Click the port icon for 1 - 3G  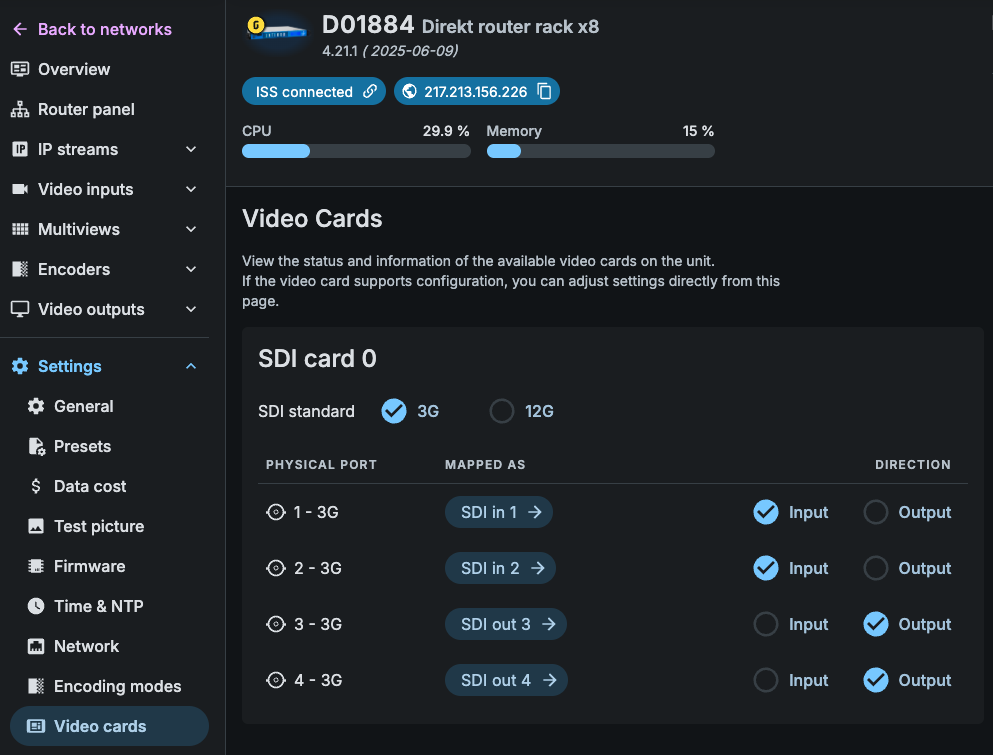tap(275, 512)
